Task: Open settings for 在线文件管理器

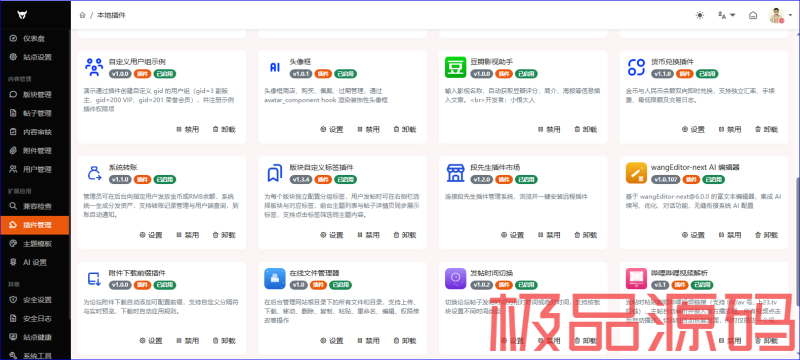Action: (332, 341)
